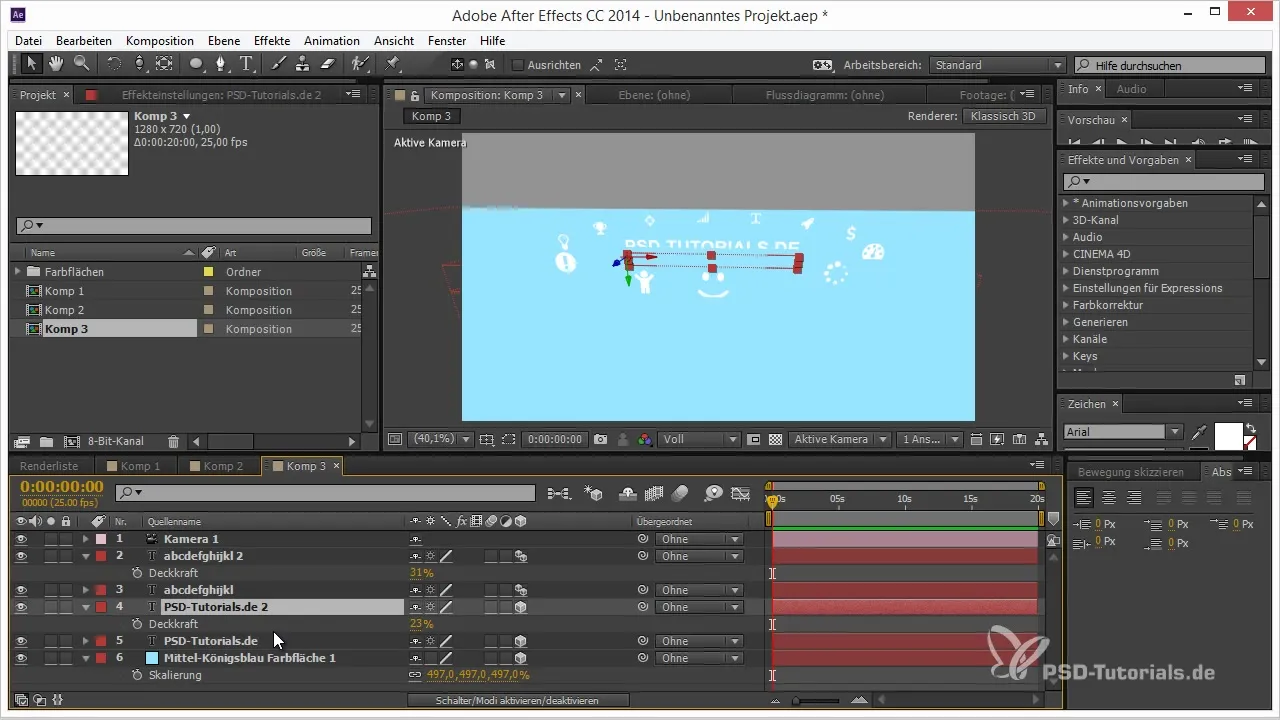This screenshot has height=720, width=1280.
Task: Toggle stopwatch for Skalierung property
Action: click(139, 675)
